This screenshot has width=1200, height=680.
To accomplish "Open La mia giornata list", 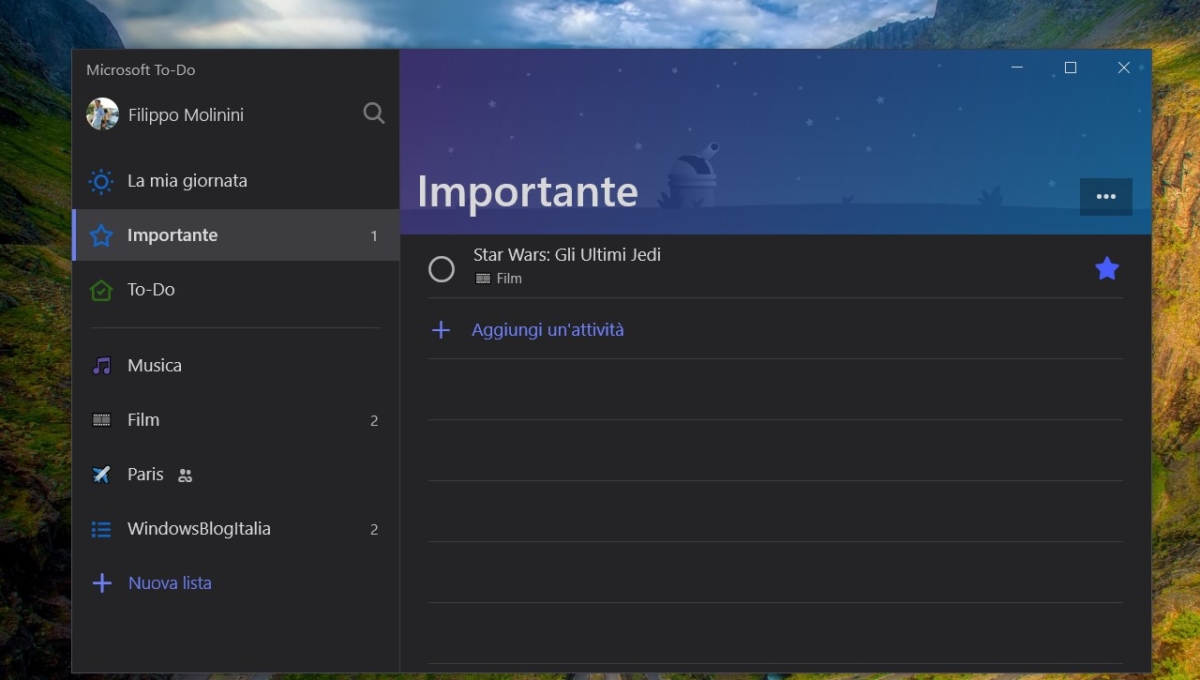I will [236, 181].
